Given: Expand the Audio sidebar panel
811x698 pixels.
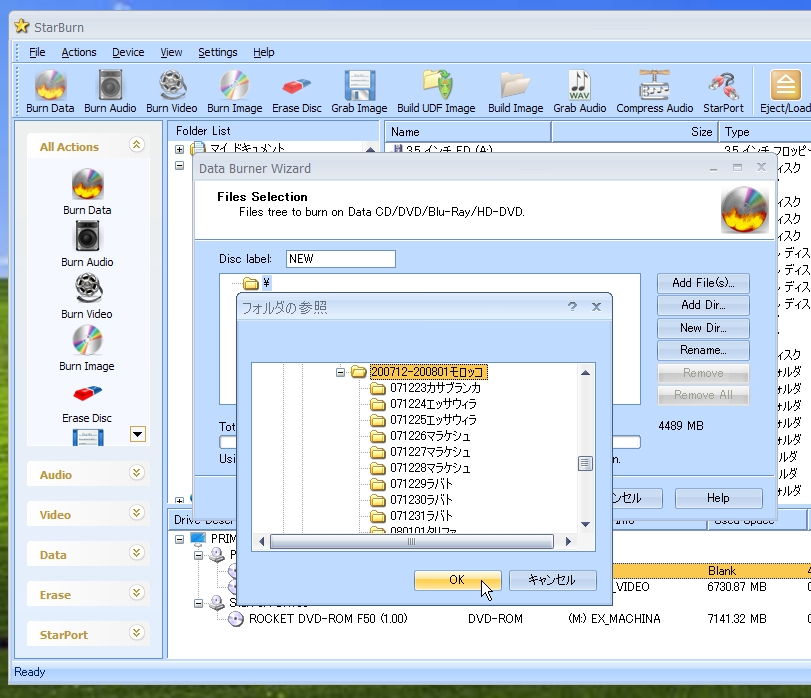Looking at the screenshot, I should tap(137, 473).
